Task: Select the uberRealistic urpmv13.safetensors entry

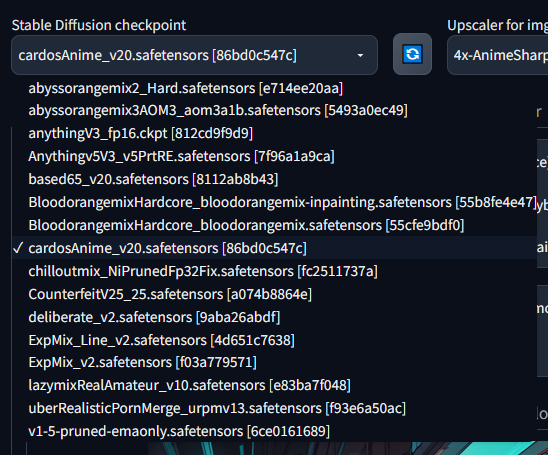Action: click(274, 408)
